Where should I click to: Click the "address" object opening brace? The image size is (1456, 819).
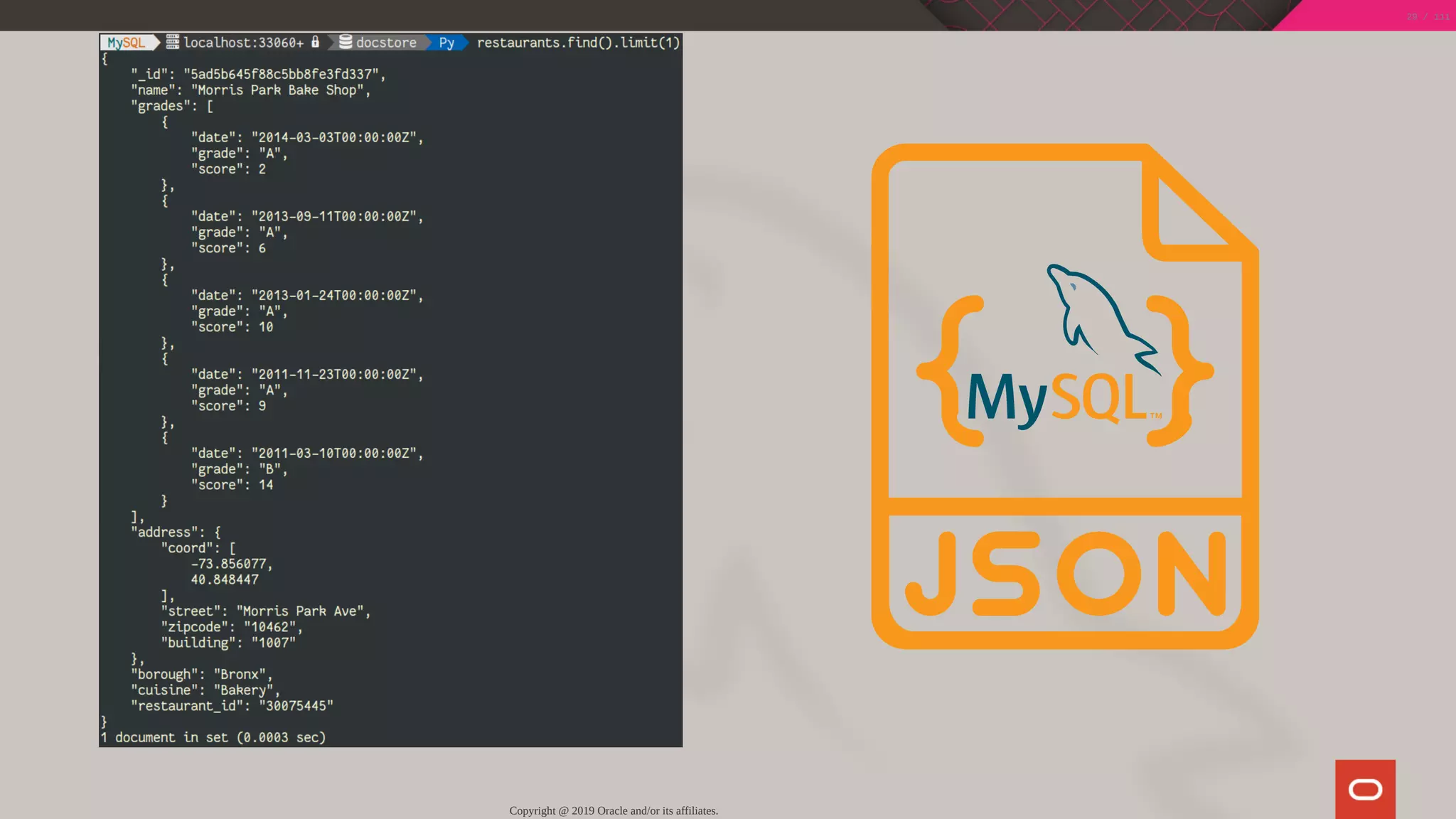[218, 532]
